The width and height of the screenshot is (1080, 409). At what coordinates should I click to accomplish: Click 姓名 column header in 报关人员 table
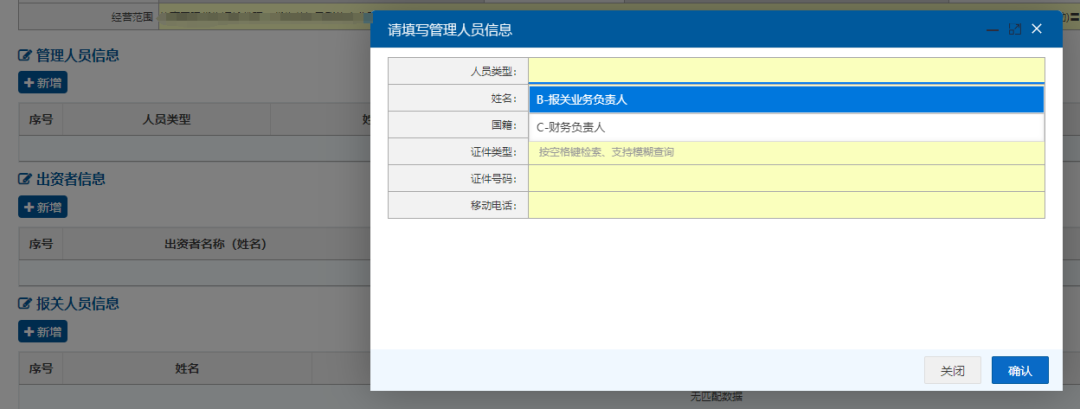pos(187,368)
